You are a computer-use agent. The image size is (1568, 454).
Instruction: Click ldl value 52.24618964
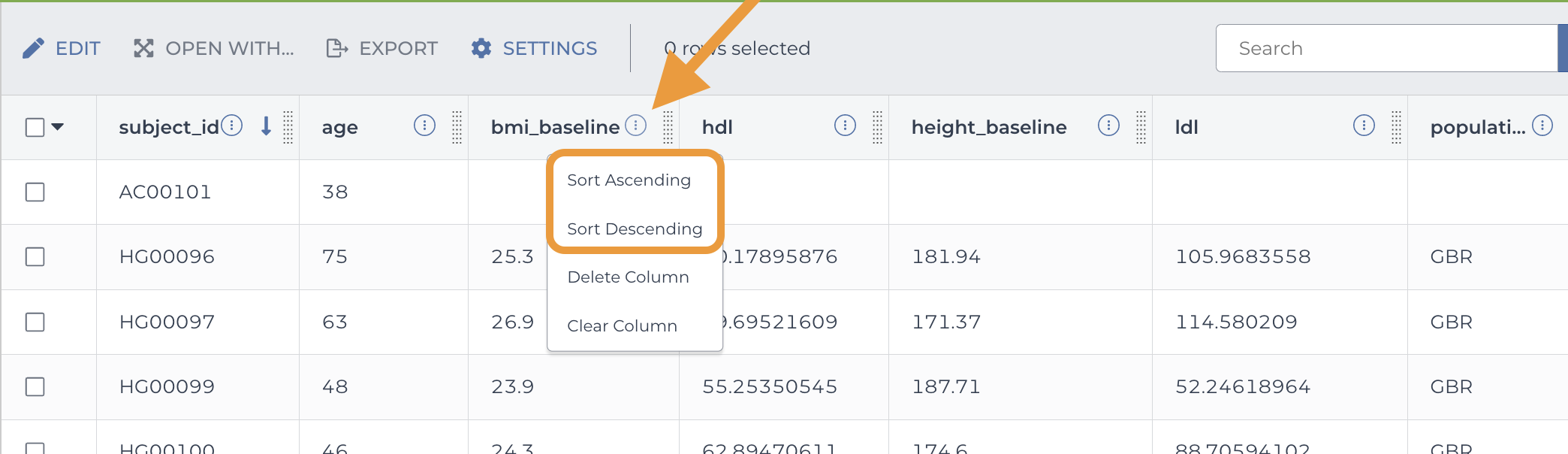coord(1243,386)
